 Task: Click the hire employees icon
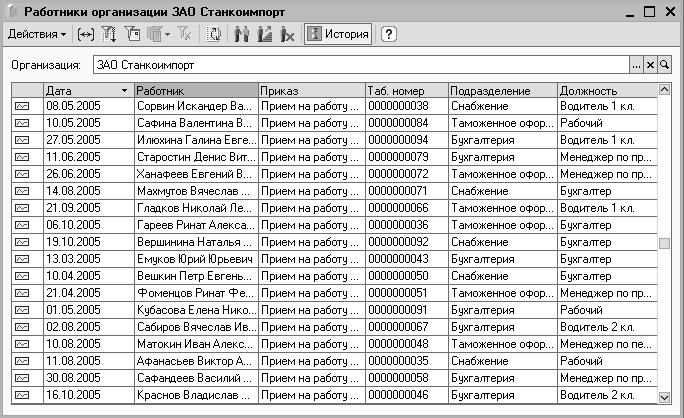click(x=242, y=34)
